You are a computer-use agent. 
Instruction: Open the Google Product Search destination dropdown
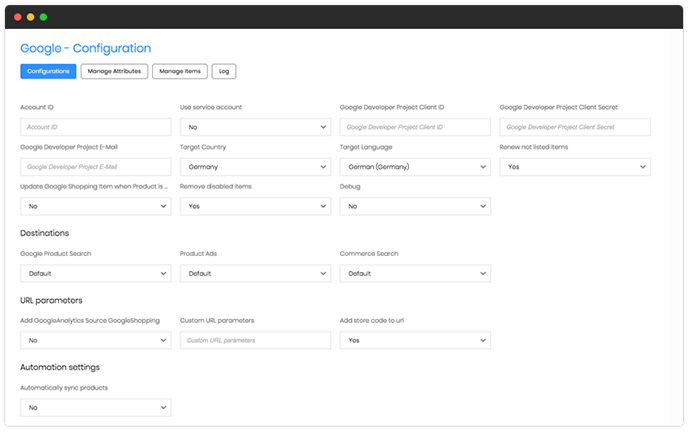95,273
